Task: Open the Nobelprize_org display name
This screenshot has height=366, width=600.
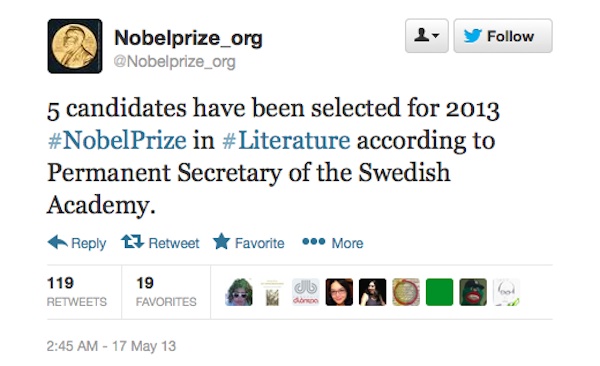Action: pos(188,38)
